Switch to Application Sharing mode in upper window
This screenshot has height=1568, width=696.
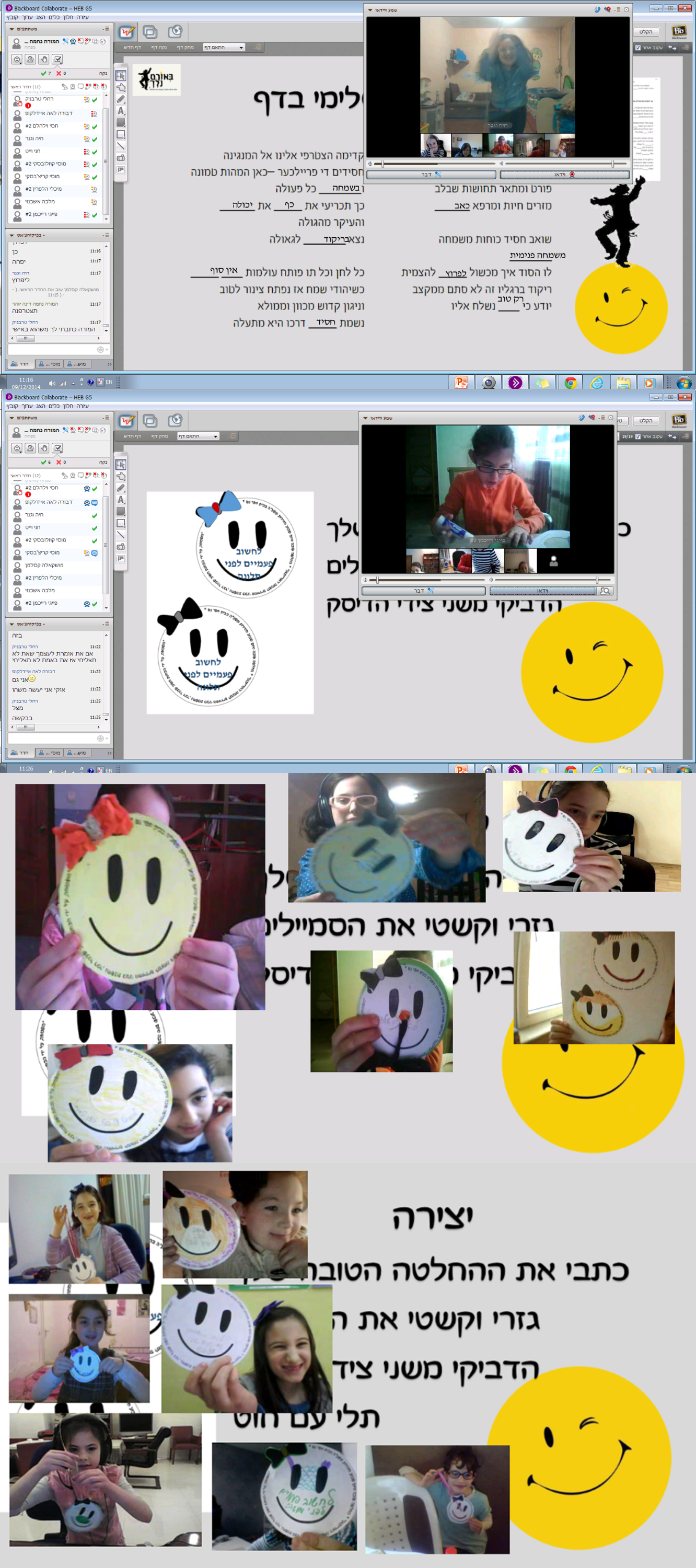[x=150, y=32]
